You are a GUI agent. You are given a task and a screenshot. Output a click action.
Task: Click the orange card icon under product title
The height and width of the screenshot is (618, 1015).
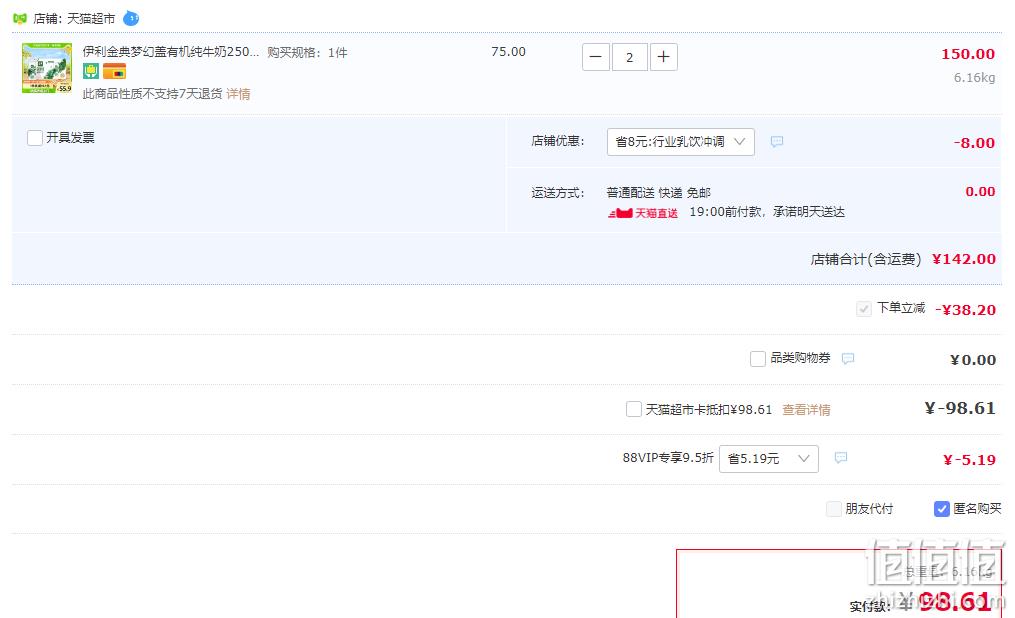(115, 71)
